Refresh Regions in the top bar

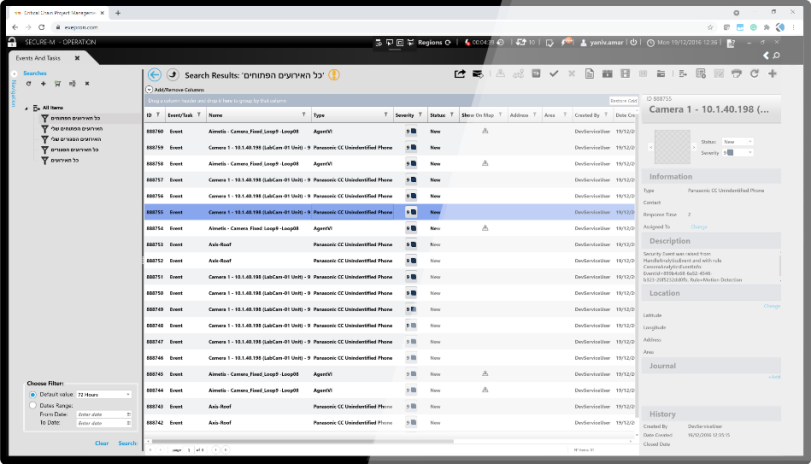click(448, 42)
